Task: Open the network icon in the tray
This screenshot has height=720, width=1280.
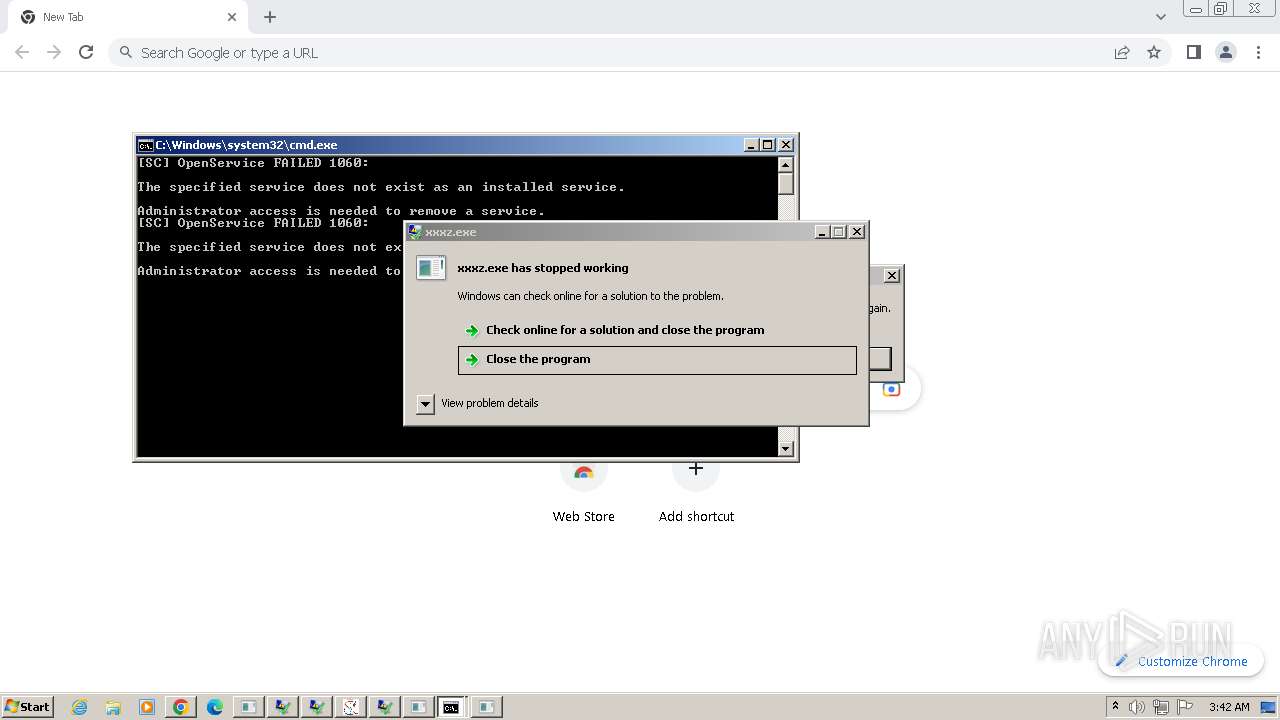Action: (1161, 707)
